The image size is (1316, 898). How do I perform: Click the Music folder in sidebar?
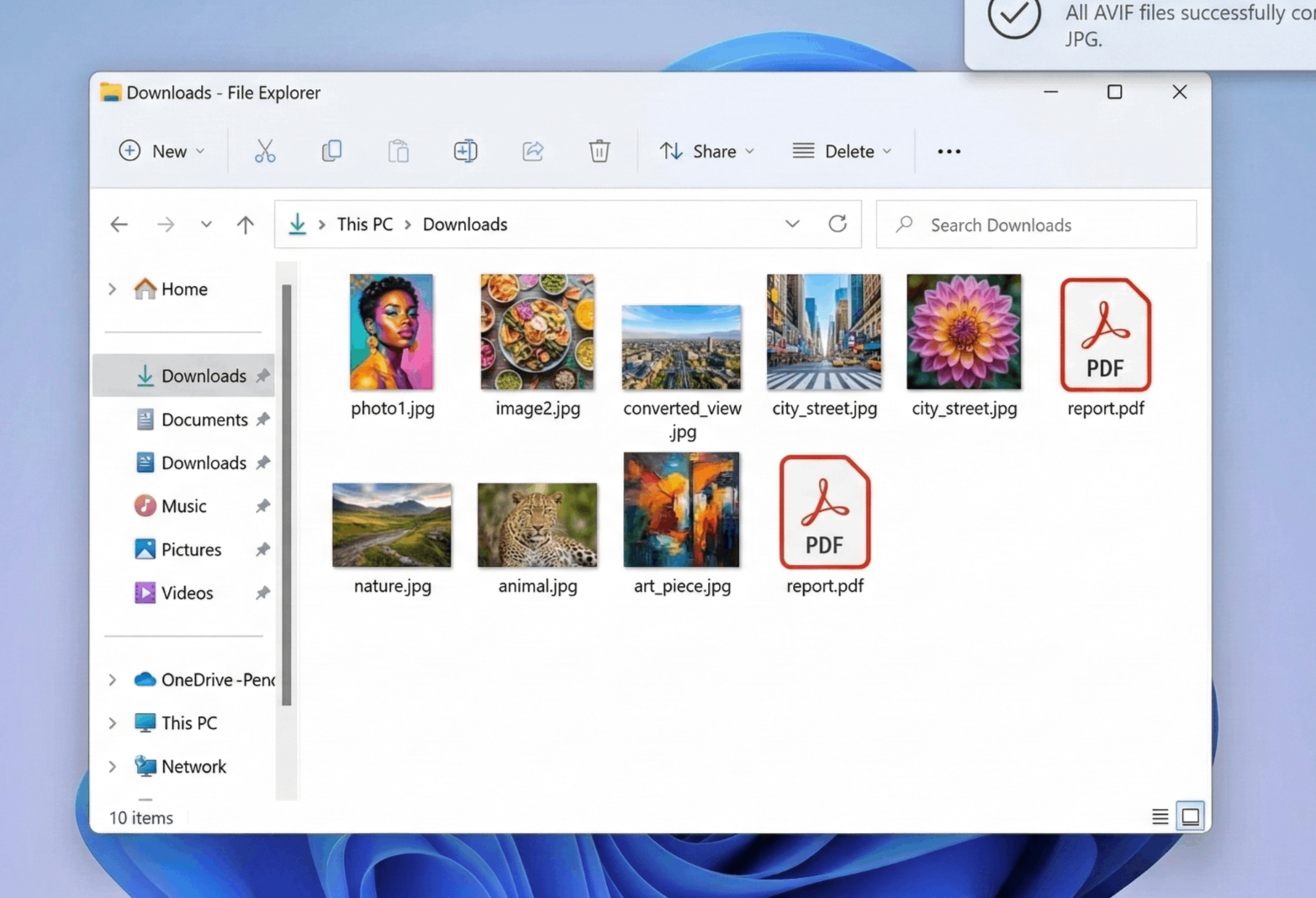(183, 505)
